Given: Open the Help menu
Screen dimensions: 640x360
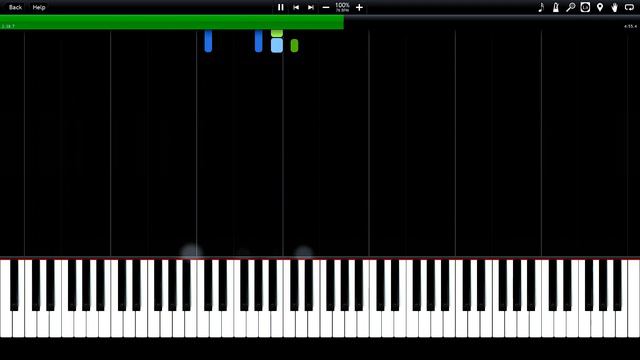Looking at the screenshot, I should coord(39,7).
